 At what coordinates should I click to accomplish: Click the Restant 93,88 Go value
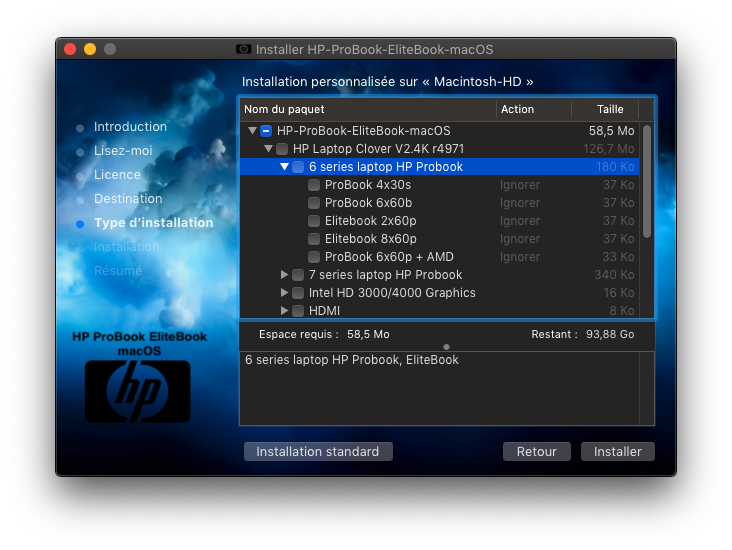610,334
